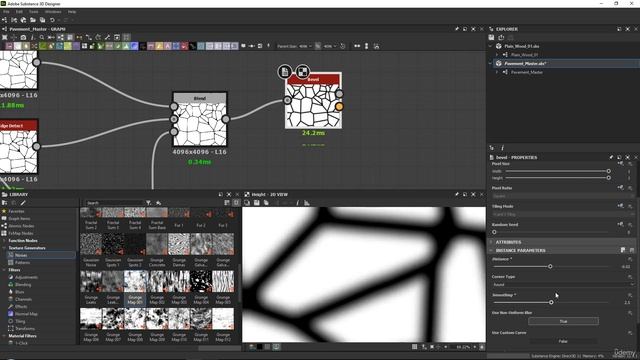Click the 2D View info icon
The image size is (640, 360).
pyautogui.click(x=298, y=203)
